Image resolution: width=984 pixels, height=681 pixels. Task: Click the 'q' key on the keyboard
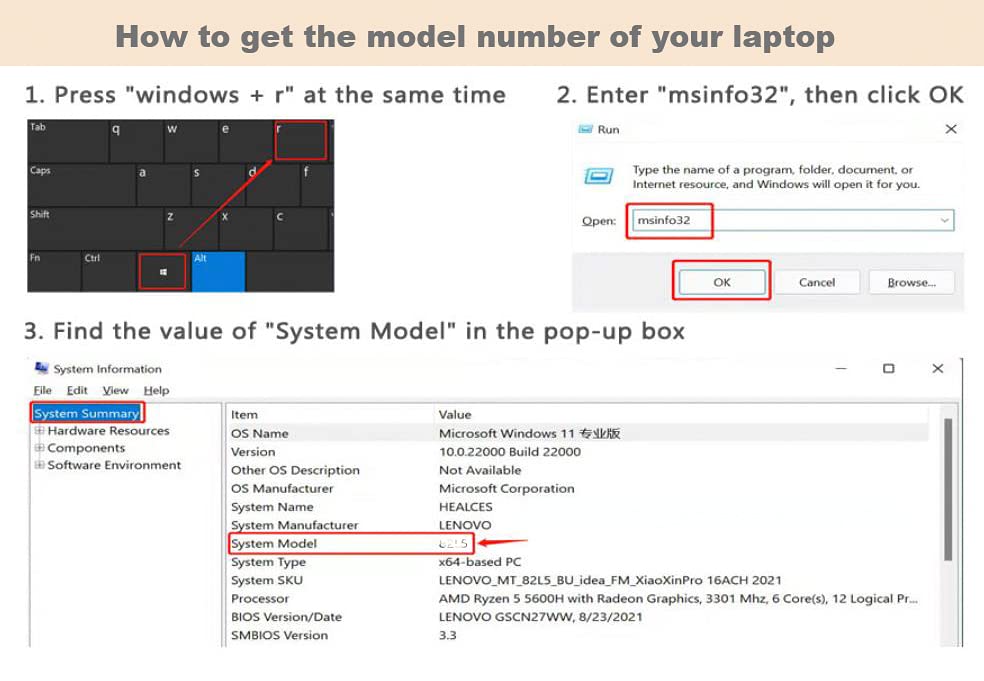click(x=136, y=141)
